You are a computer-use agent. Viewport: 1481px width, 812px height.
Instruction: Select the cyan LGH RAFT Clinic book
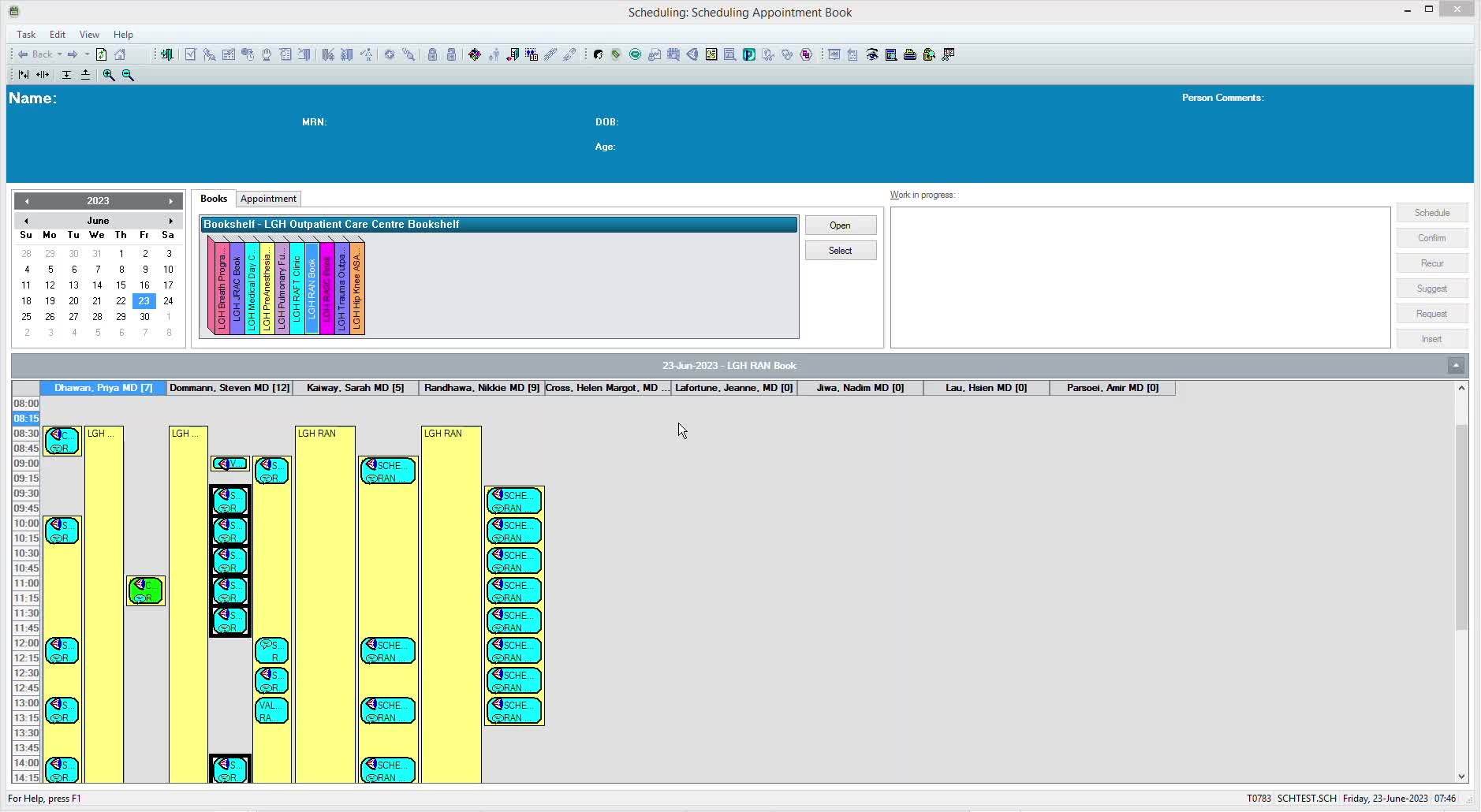pyautogui.click(x=297, y=289)
